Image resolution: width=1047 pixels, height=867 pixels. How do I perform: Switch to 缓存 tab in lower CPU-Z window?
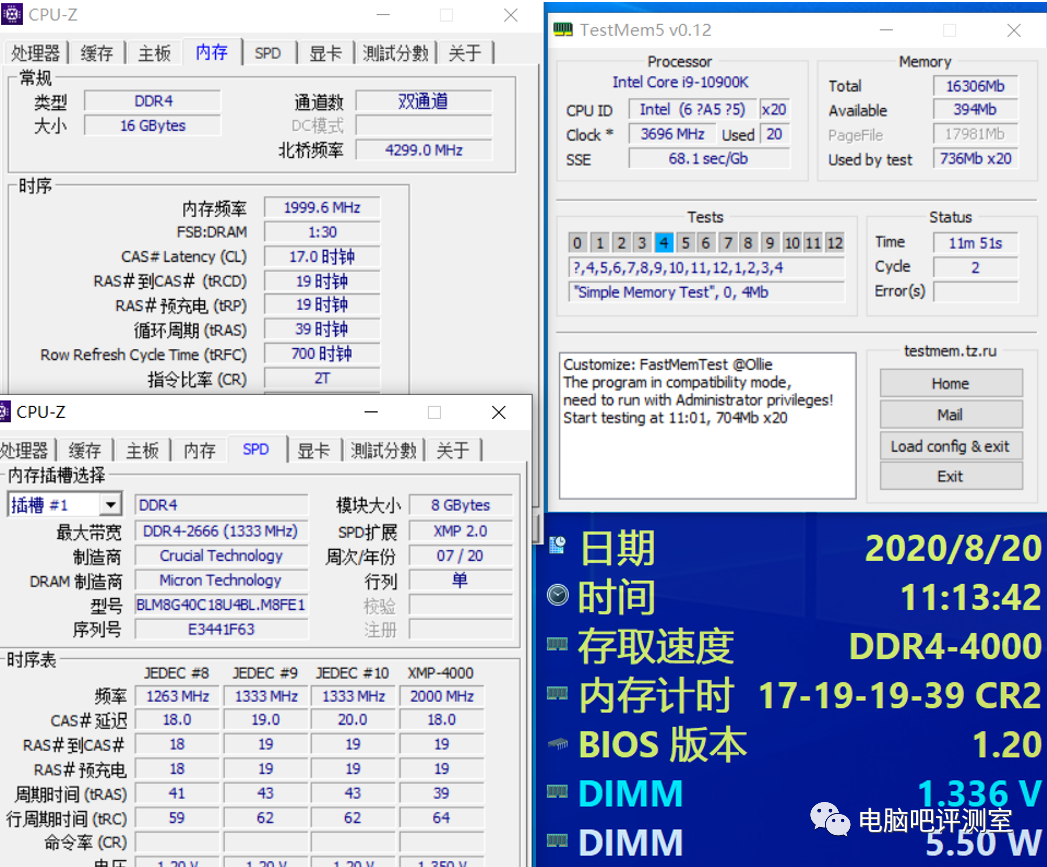click(85, 450)
